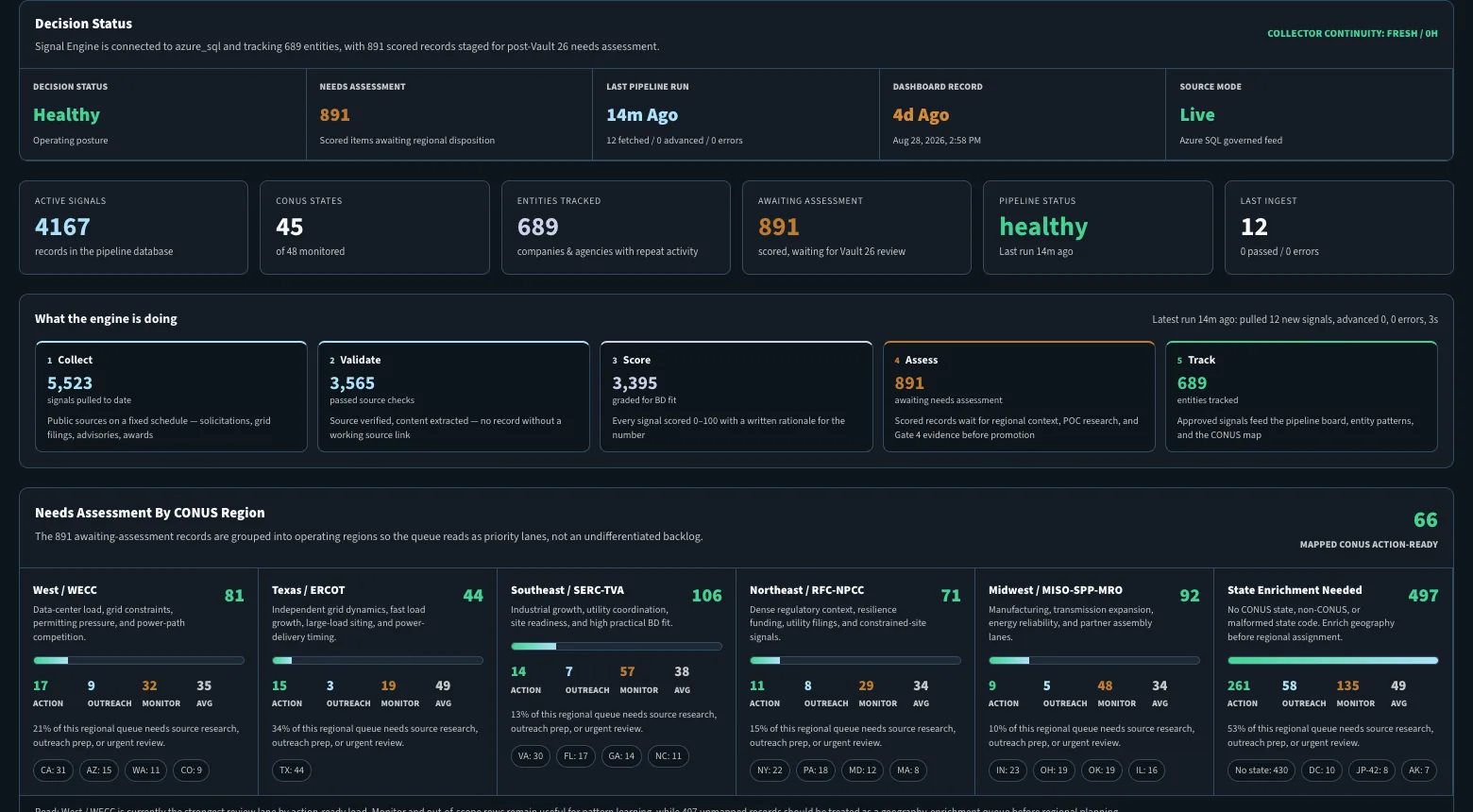
Task: Open the Decision Status Healthy card
Action: pos(163,113)
